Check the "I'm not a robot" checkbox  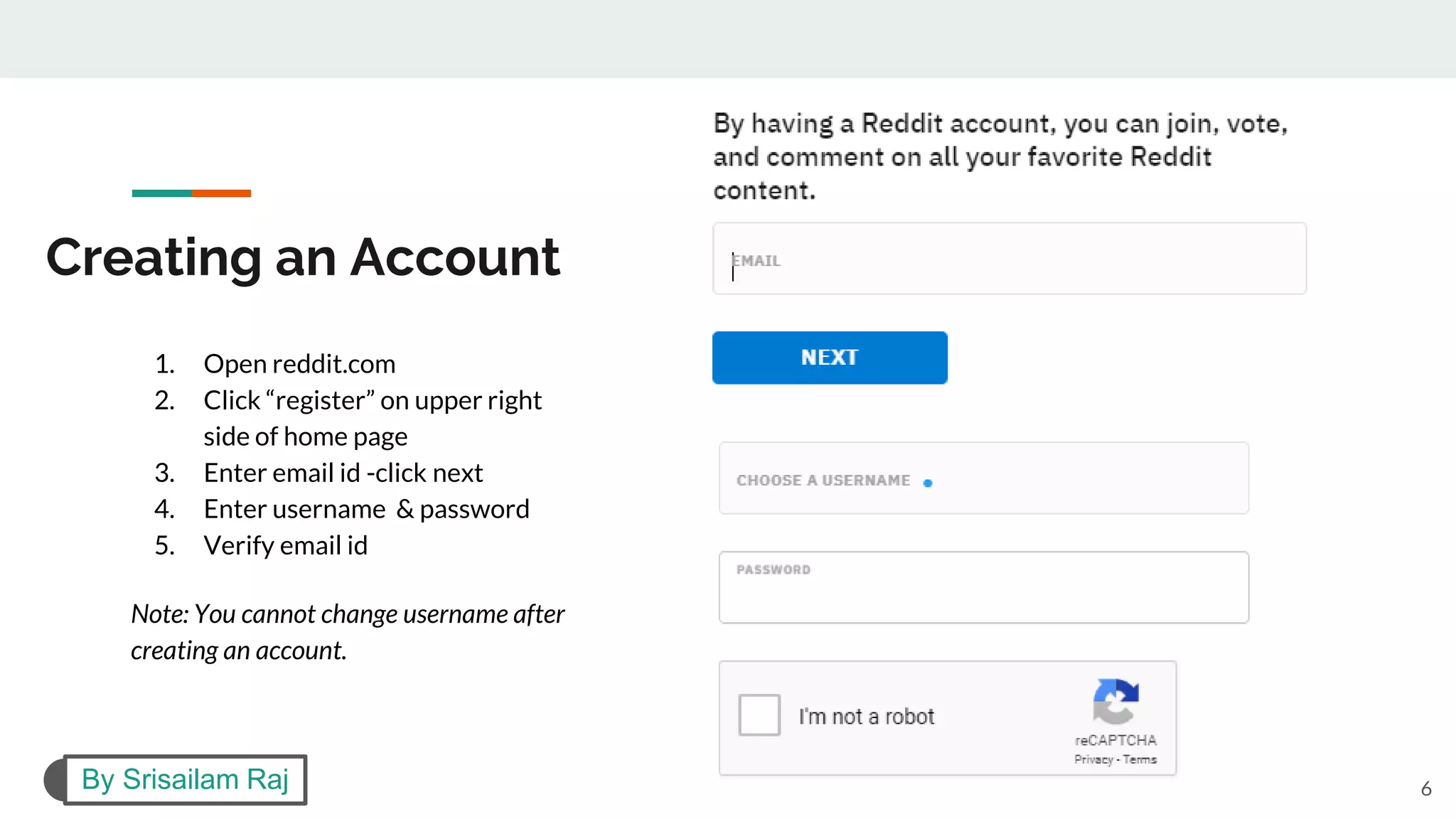[x=759, y=715]
